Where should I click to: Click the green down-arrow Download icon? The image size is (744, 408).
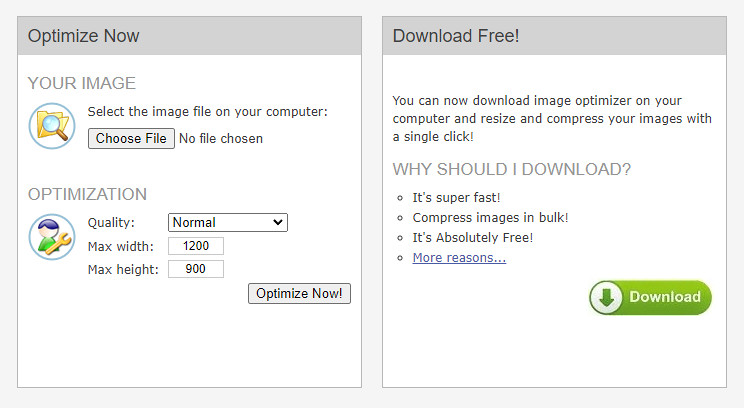606,297
